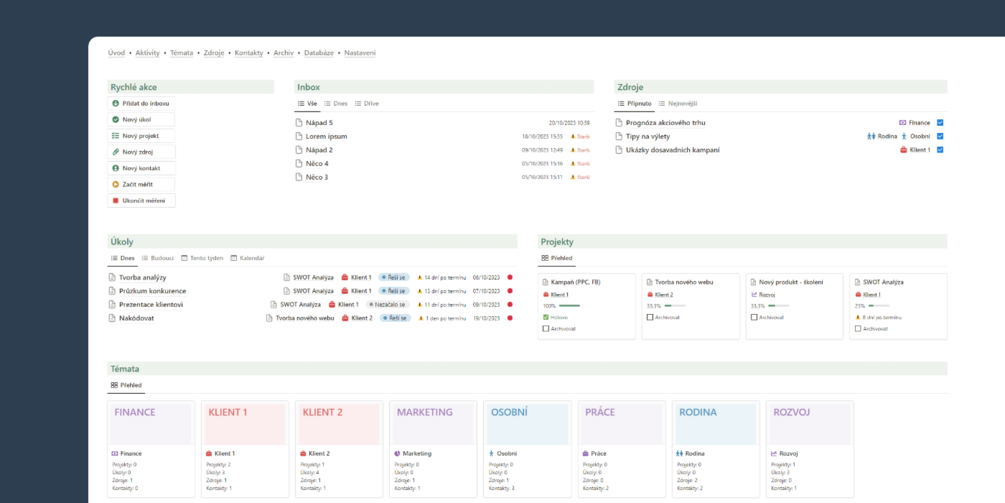Open the Řeší se status for Tvorba analýzy
Viewport: 1005px width, 503px height.
[395, 277]
